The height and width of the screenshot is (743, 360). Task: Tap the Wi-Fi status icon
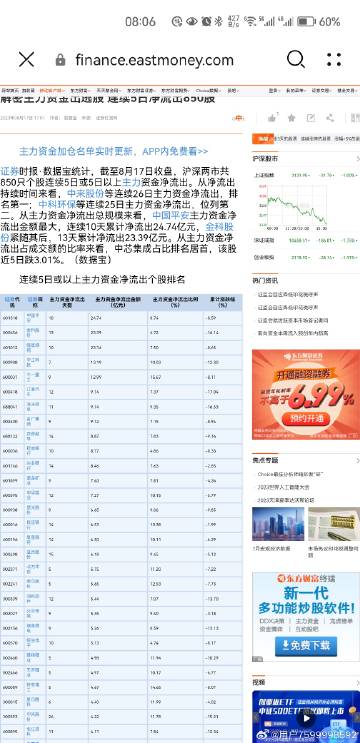[252, 22]
